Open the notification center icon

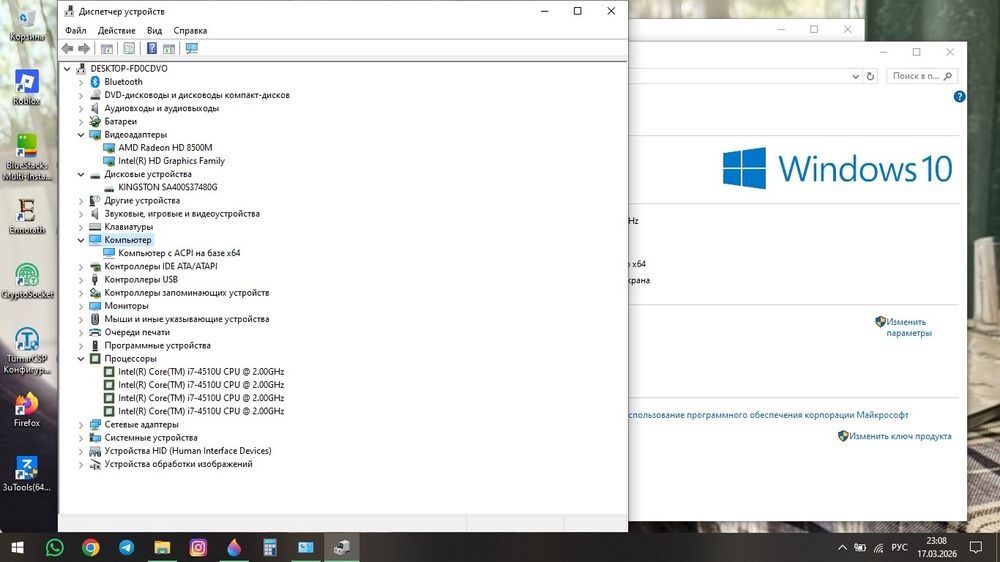coord(976,547)
